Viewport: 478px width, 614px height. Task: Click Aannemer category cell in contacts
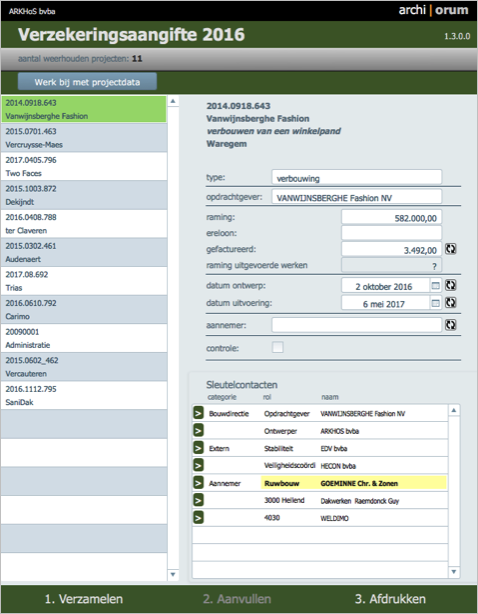click(x=224, y=483)
